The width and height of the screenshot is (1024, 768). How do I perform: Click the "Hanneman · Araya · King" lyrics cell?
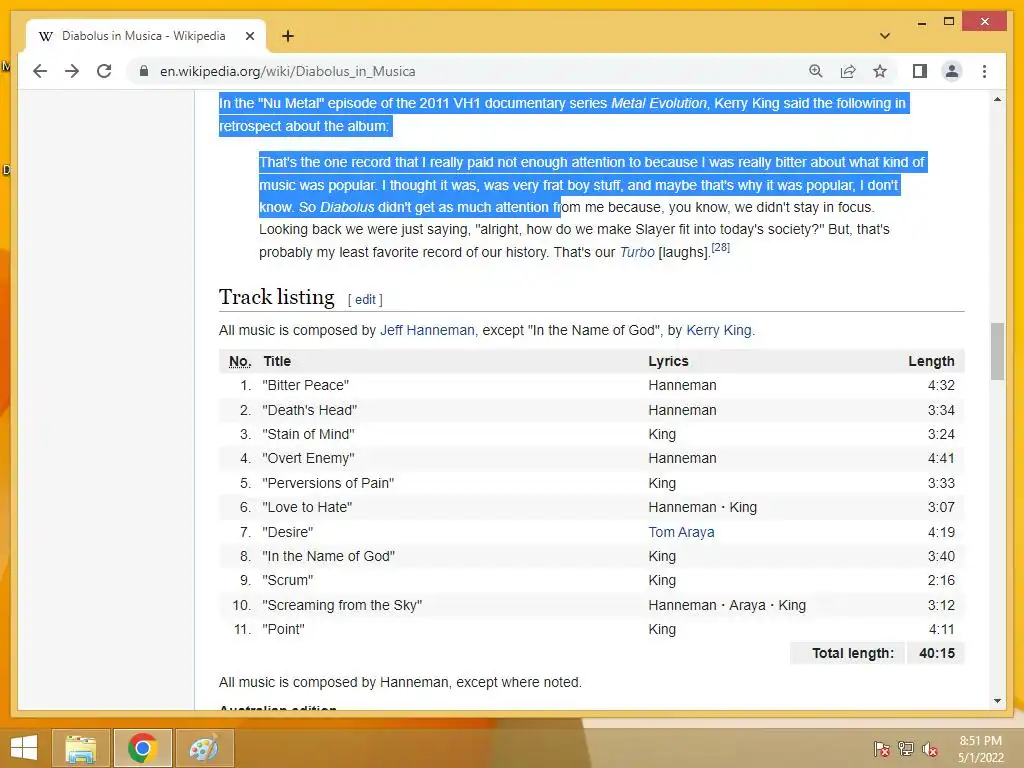[727, 605]
